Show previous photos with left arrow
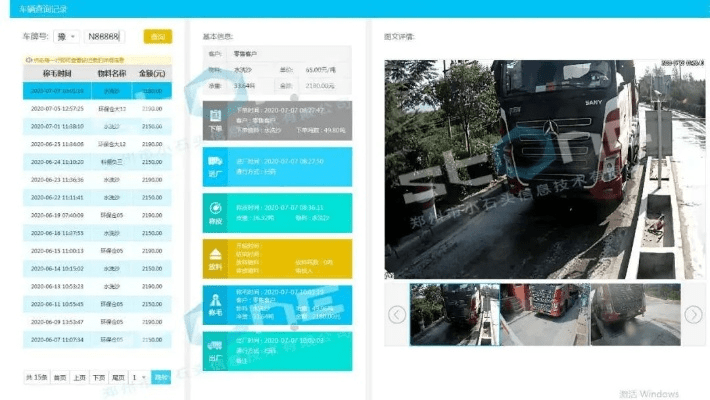 coord(397,314)
